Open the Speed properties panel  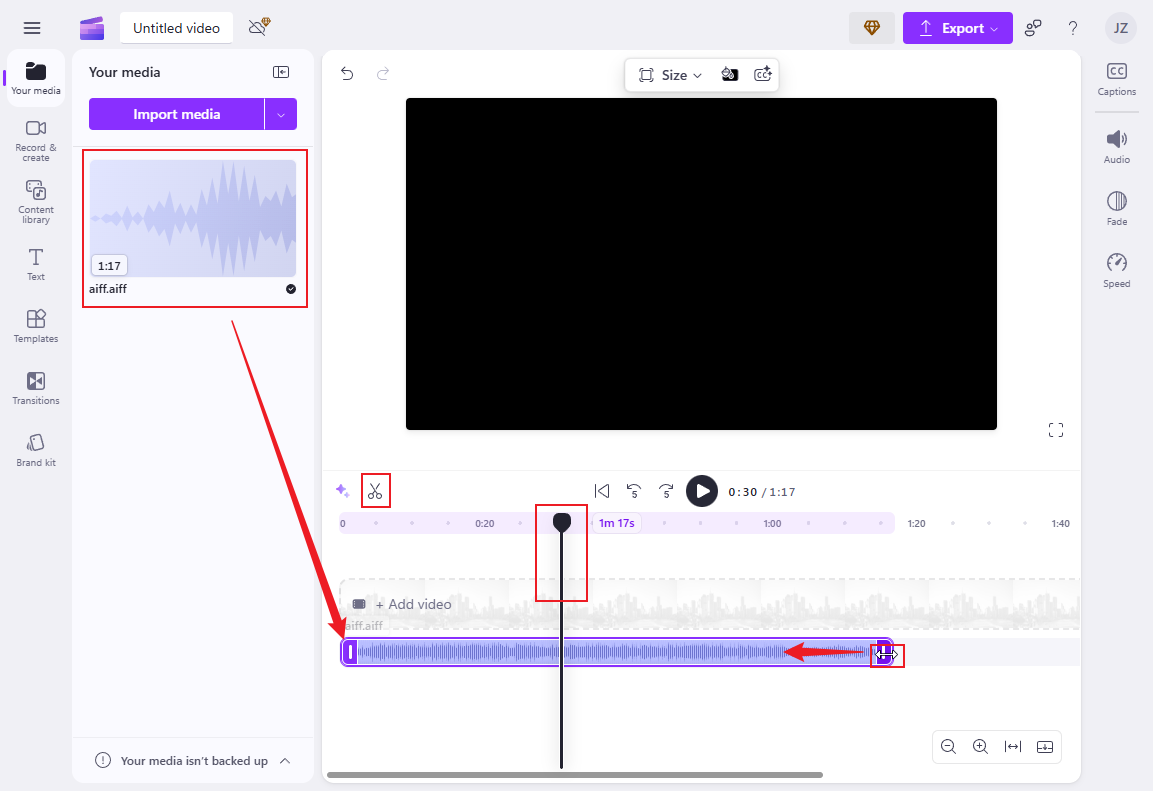(x=1116, y=271)
